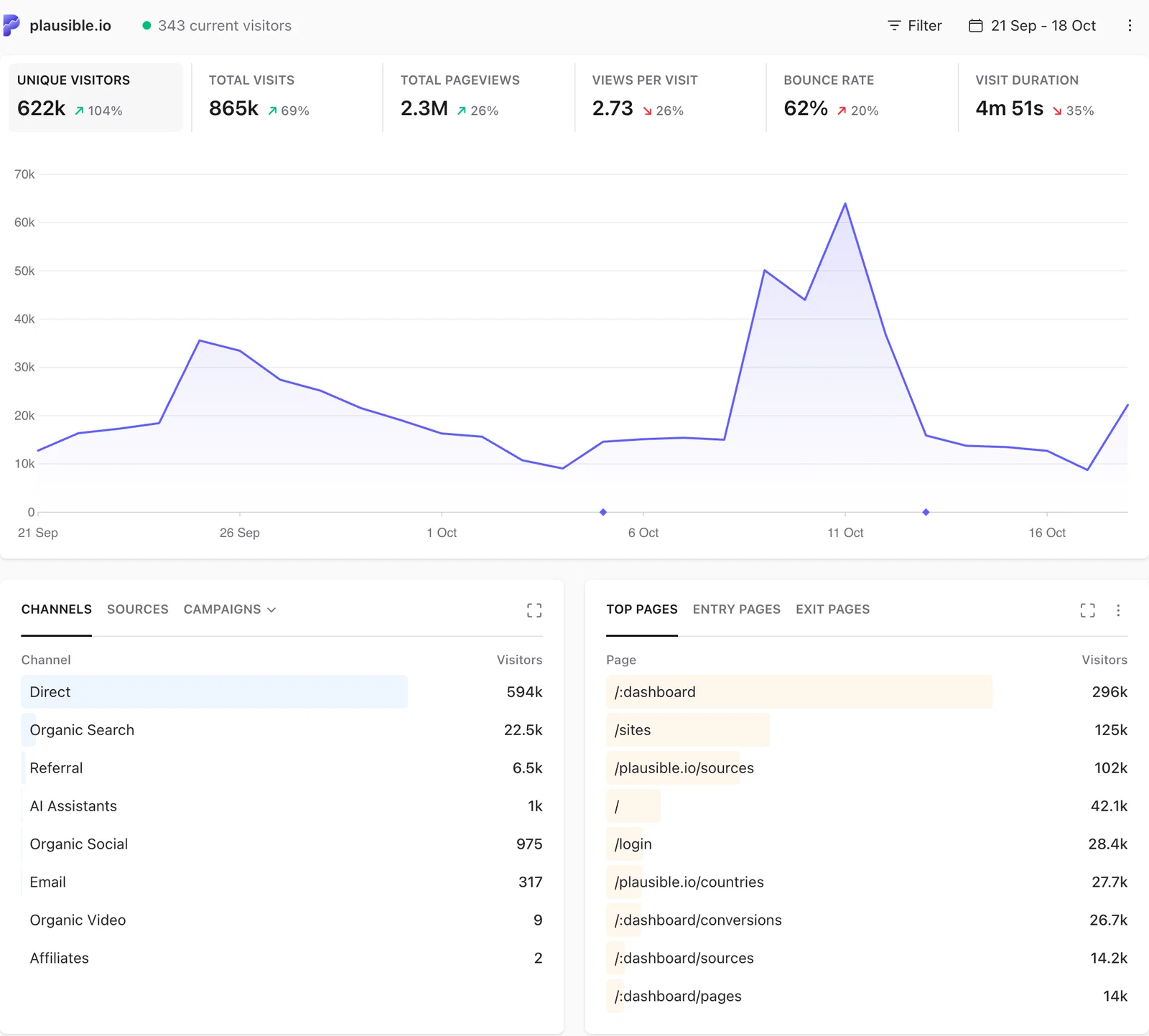Click the plausible.io site name
Viewport: 1149px width, 1036px height.
tap(70, 26)
